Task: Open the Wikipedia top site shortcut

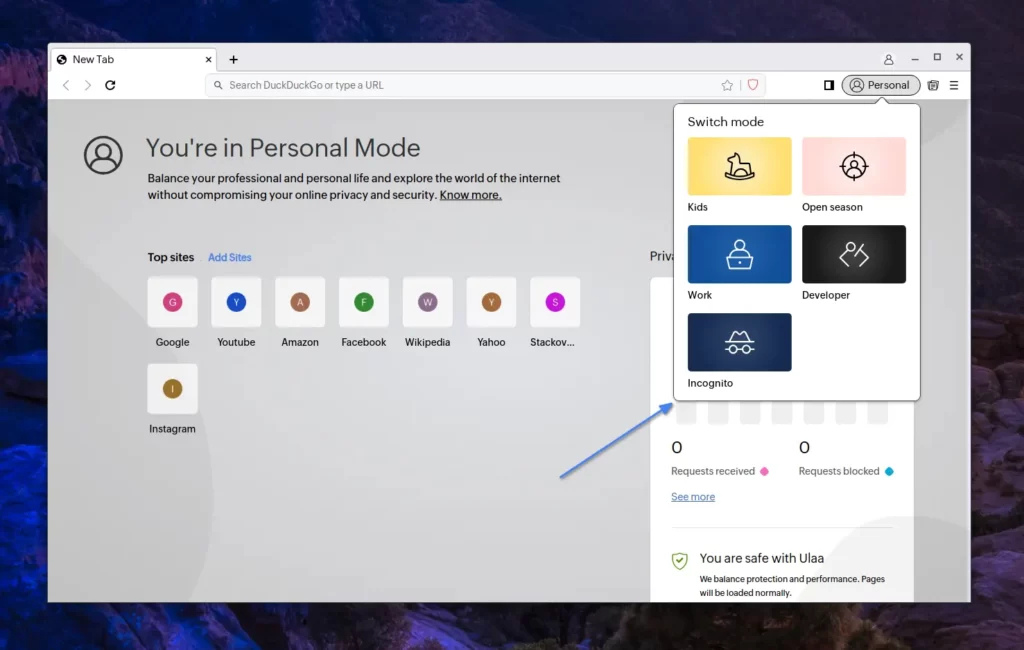Action: pos(427,303)
